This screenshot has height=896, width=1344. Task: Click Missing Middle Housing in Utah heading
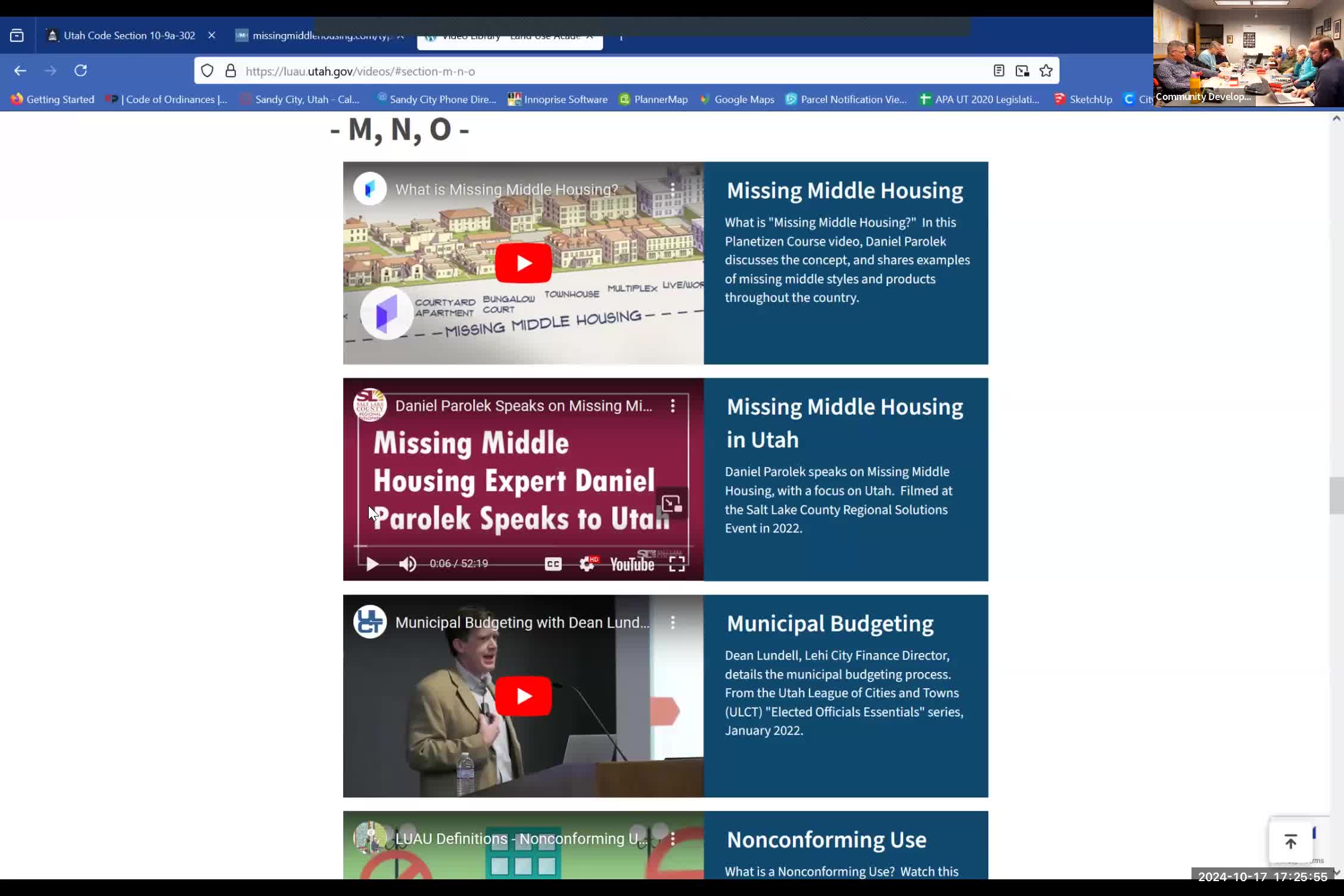coord(845,423)
